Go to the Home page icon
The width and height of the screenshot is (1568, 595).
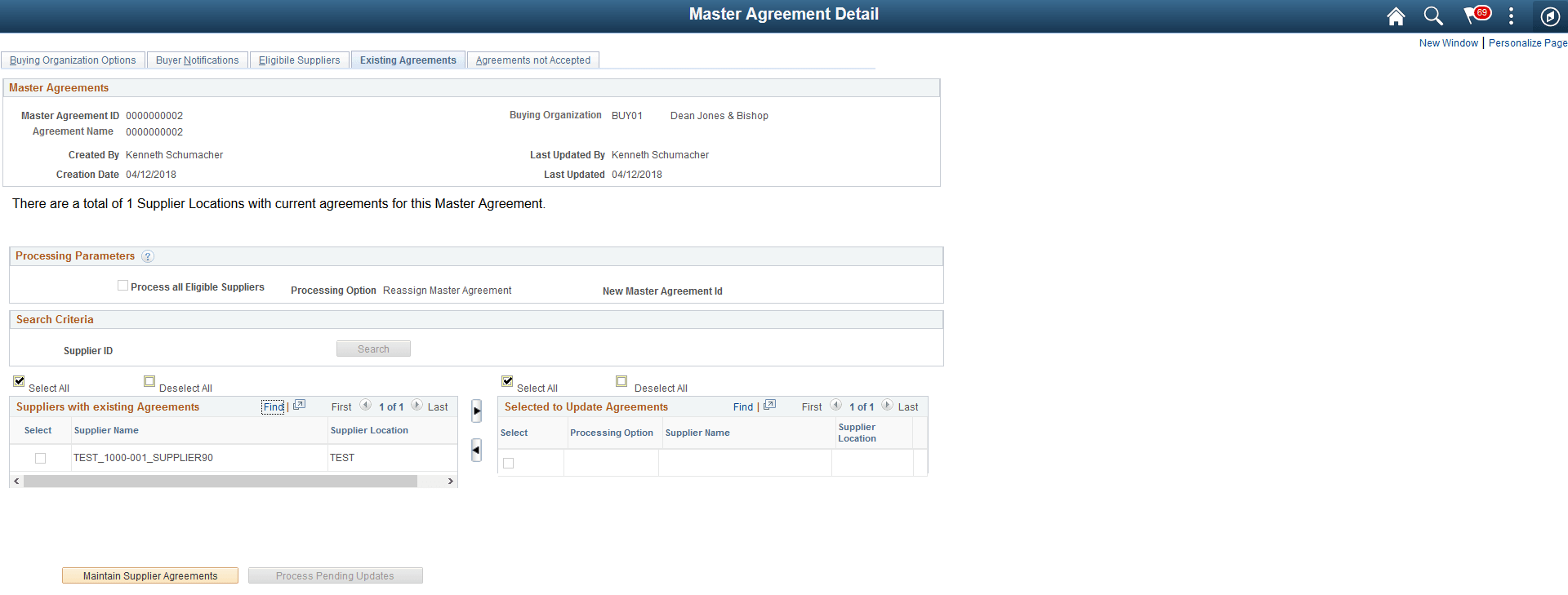tap(1396, 16)
